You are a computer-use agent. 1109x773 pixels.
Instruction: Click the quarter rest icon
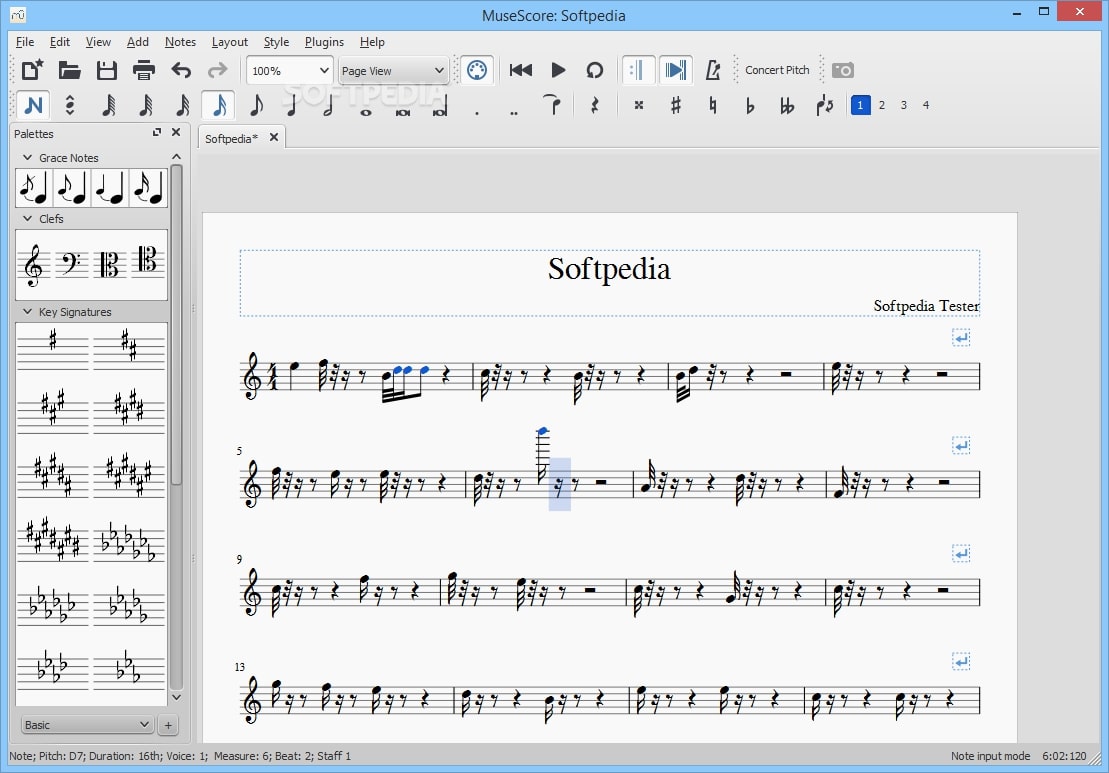(594, 105)
